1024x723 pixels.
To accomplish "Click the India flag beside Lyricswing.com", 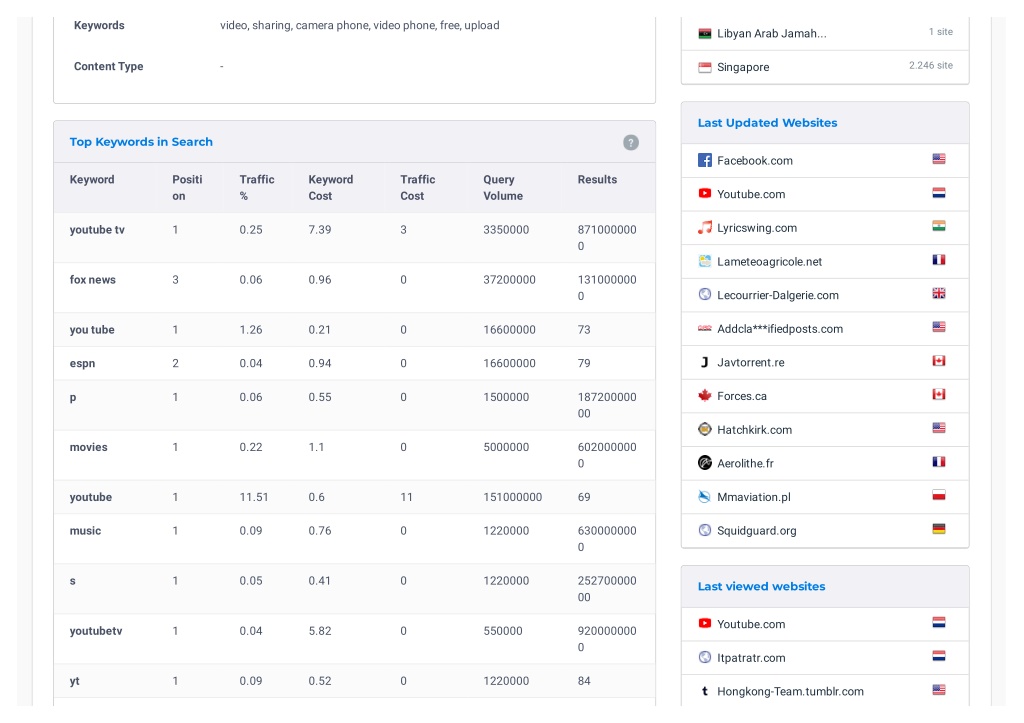I will coord(938,226).
